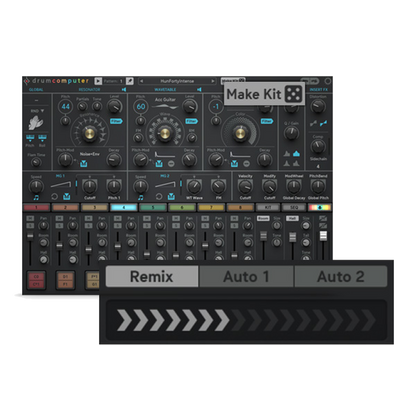
Task: Click the red C0 drum pad
Action: (x=36, y=280)
